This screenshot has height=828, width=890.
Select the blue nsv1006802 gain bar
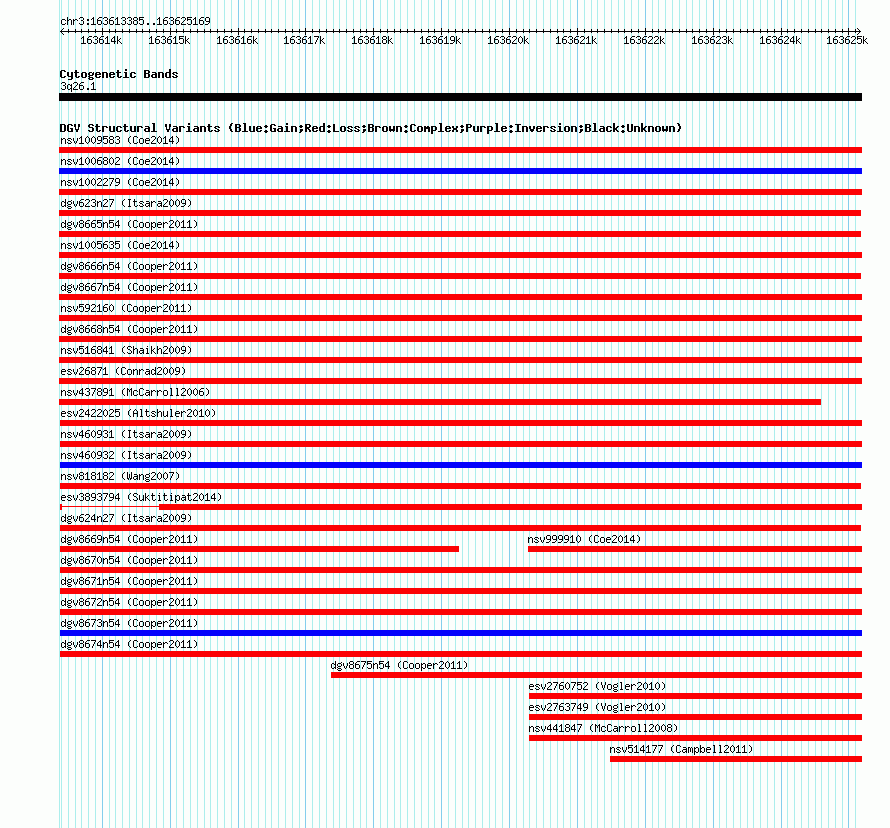click(x=460, y=171)
